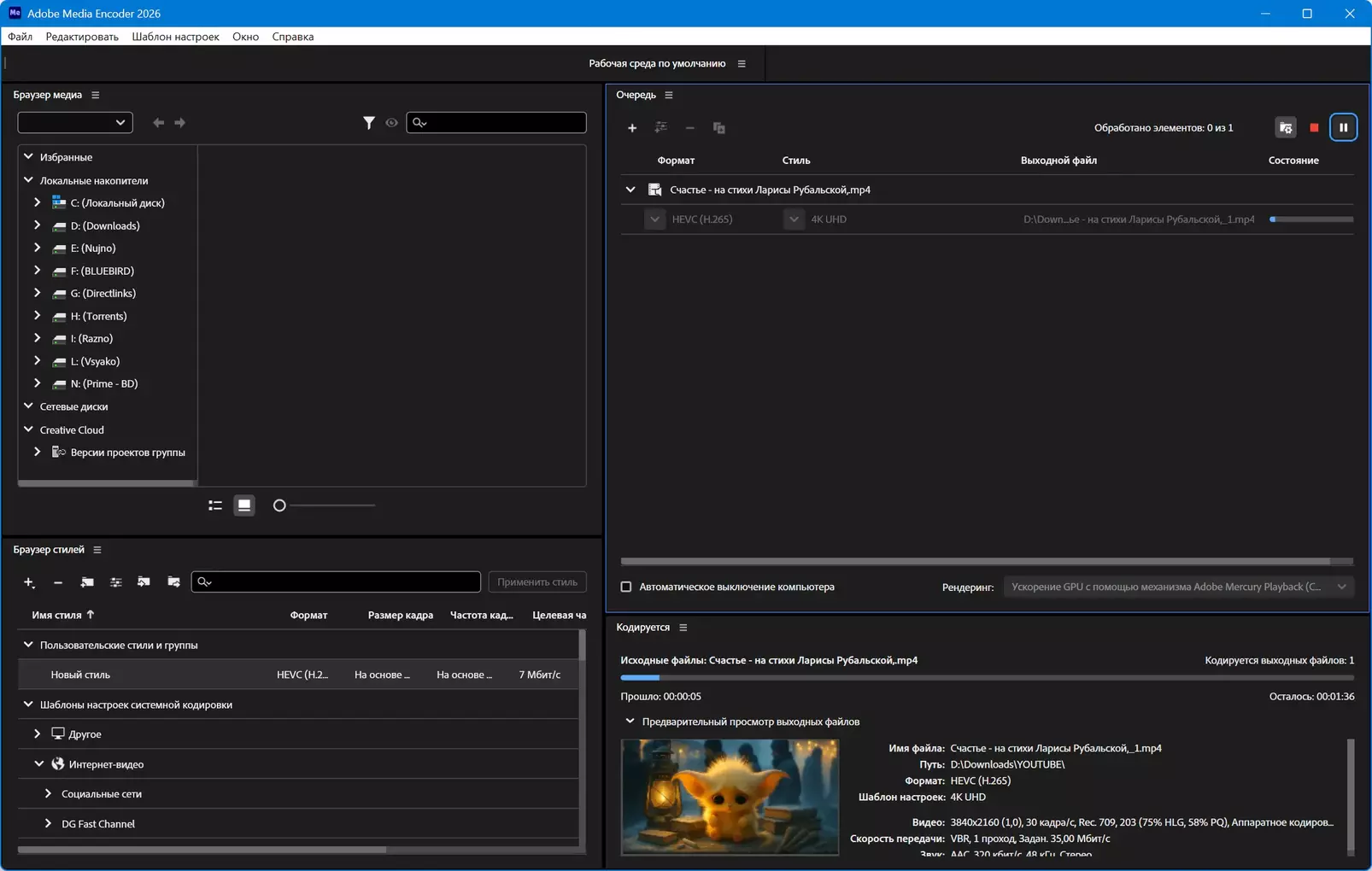
Task: Open the Файл menu
Action: 20,37
